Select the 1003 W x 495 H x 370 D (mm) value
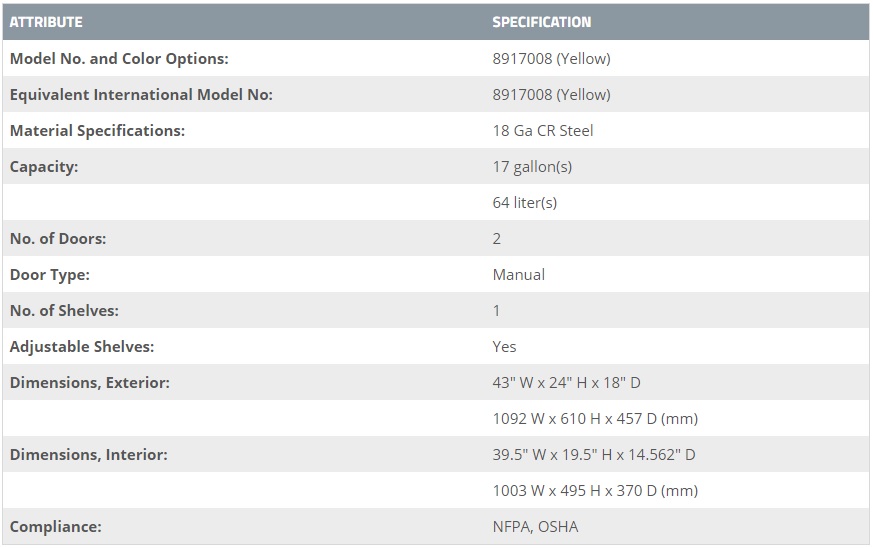This screenshot has height=548, width=873. click(x=595, y=490)
